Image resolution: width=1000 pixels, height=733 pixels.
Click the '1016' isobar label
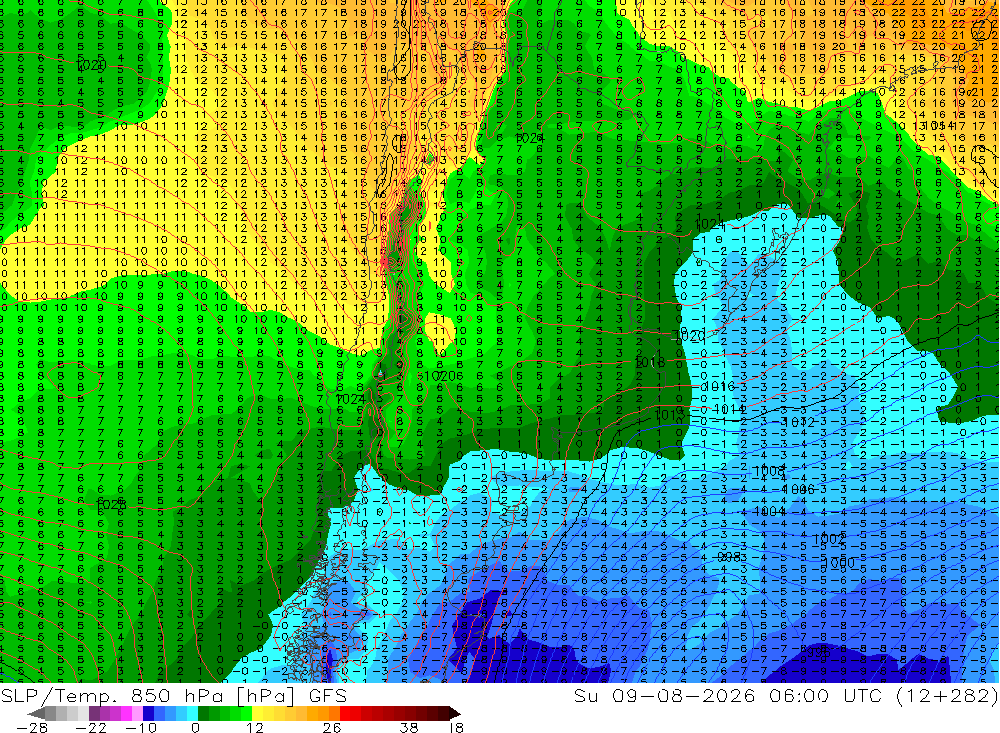pos(719,387)
